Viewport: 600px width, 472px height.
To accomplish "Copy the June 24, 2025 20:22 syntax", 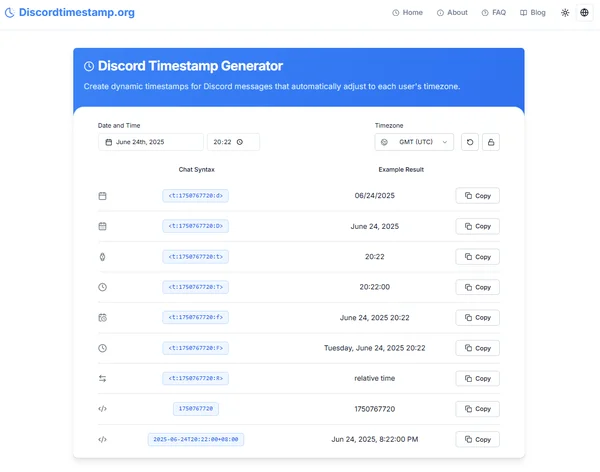I will click(x=478, y=317).
